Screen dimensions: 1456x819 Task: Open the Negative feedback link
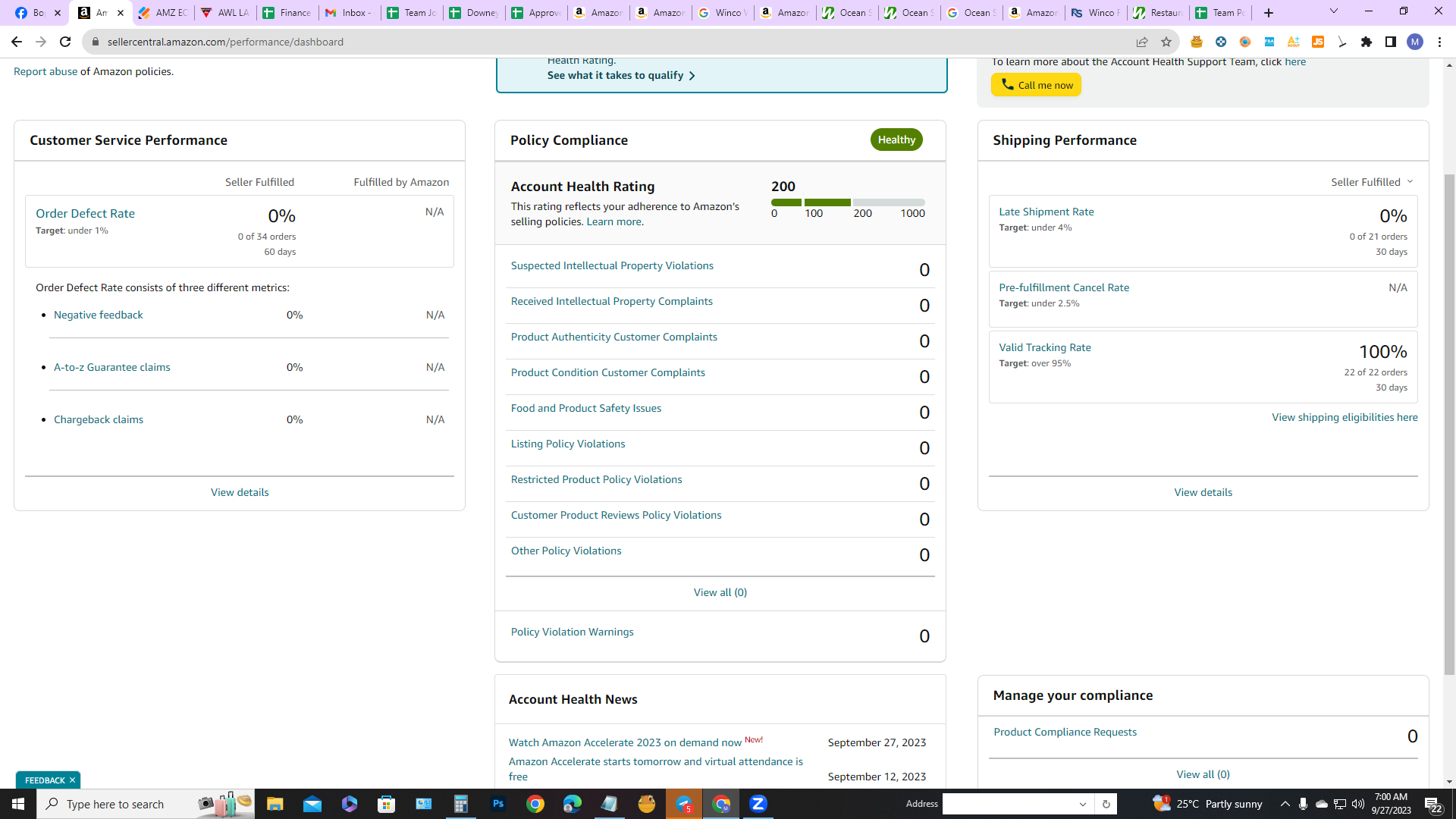(99, 315)
